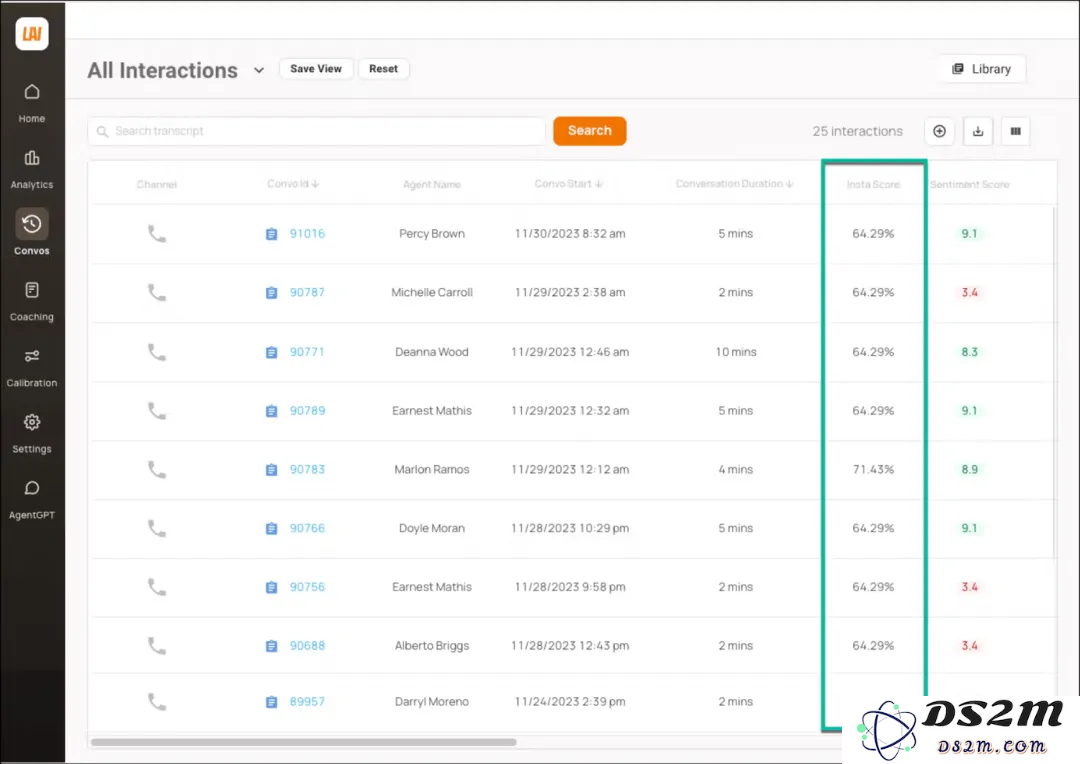
Task: Open Coaching section
Action: (x=32, y=301)
